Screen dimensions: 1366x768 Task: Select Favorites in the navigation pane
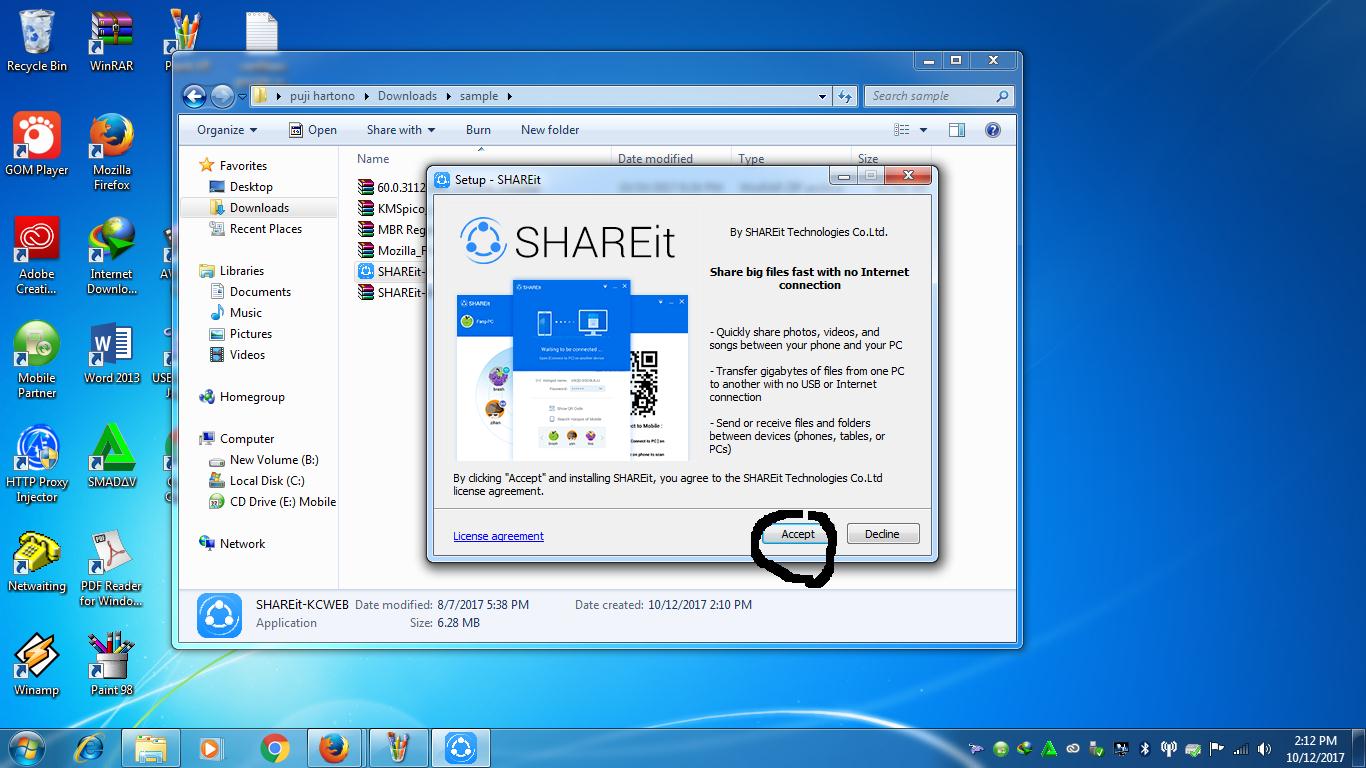coord(233,166)
